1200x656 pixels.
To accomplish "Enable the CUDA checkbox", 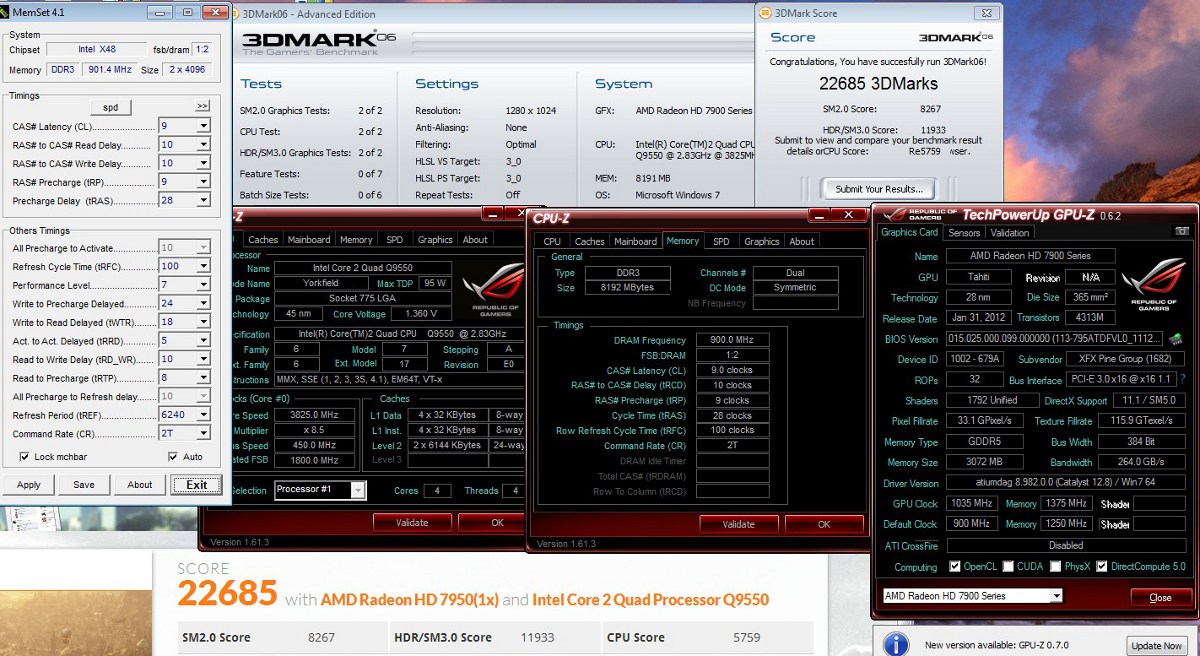I will 1007,567.
